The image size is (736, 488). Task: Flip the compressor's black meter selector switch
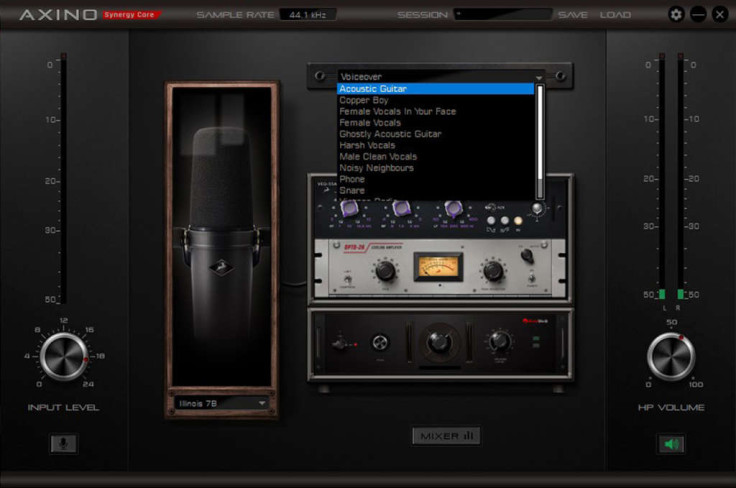527,256
